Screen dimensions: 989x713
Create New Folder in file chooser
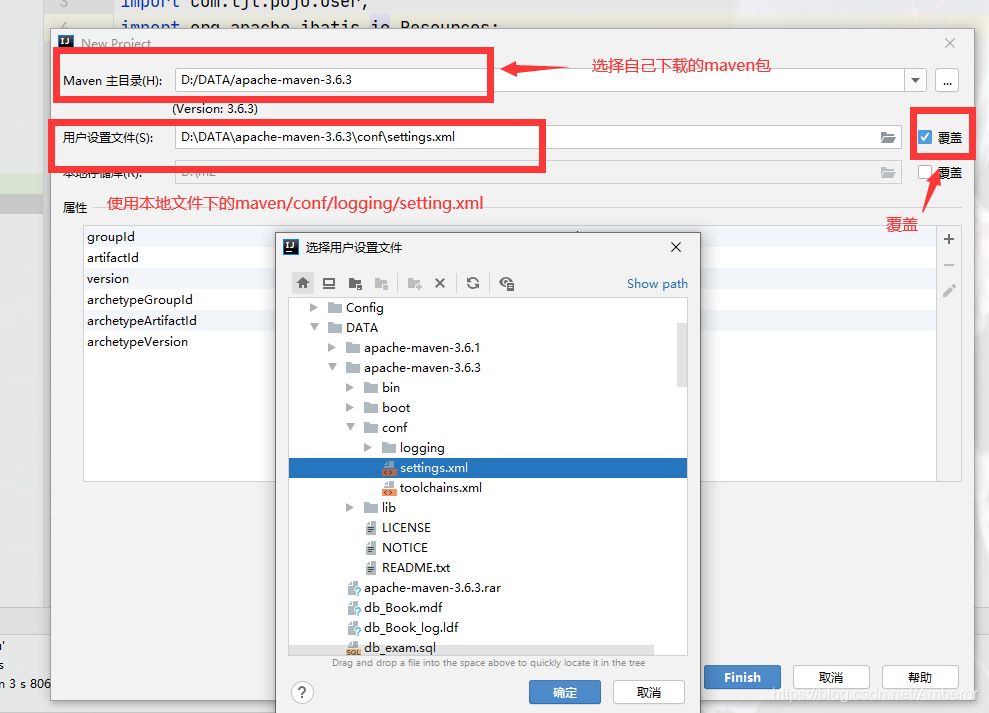414,283
